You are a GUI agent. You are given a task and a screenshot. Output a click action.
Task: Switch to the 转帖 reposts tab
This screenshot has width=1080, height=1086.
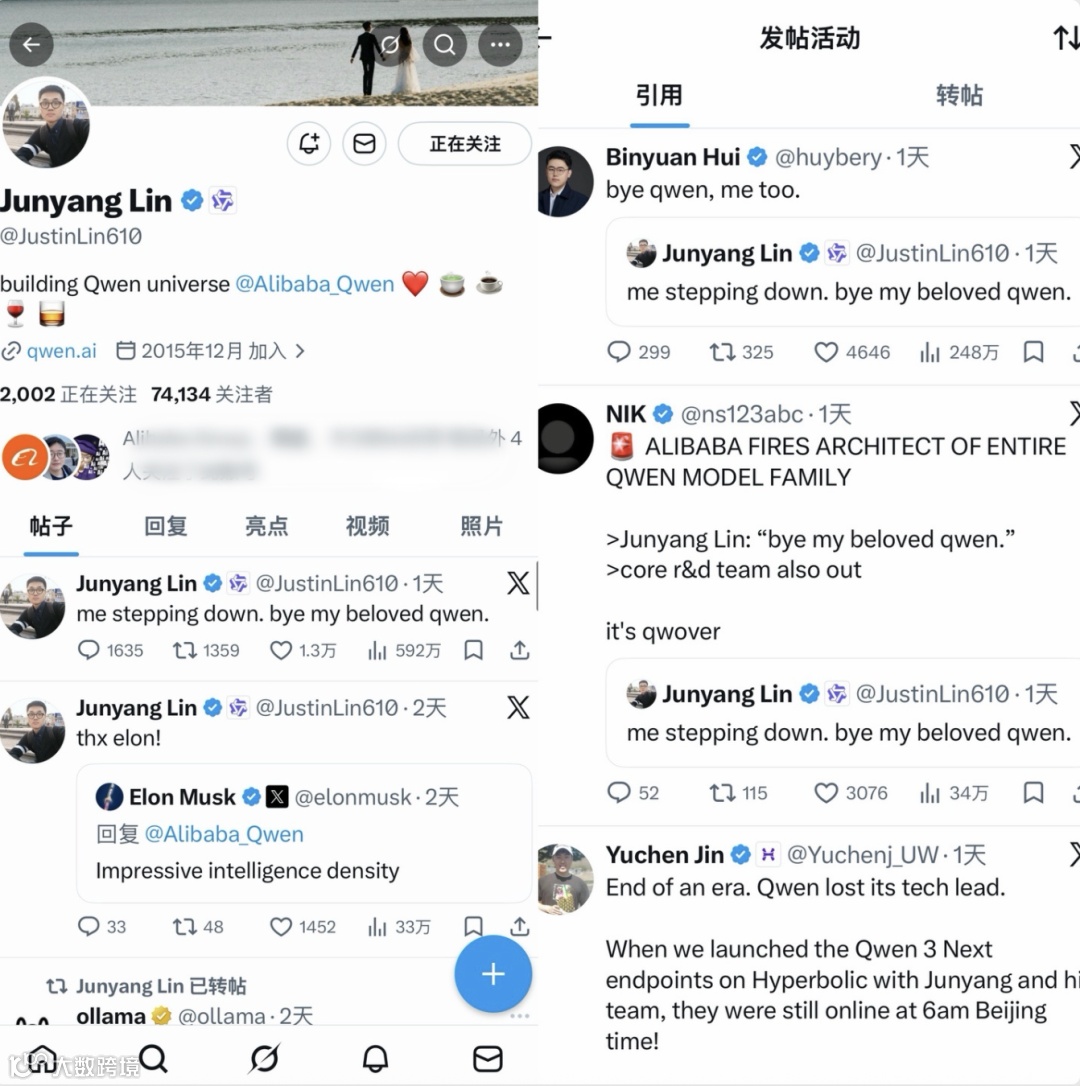959,95
